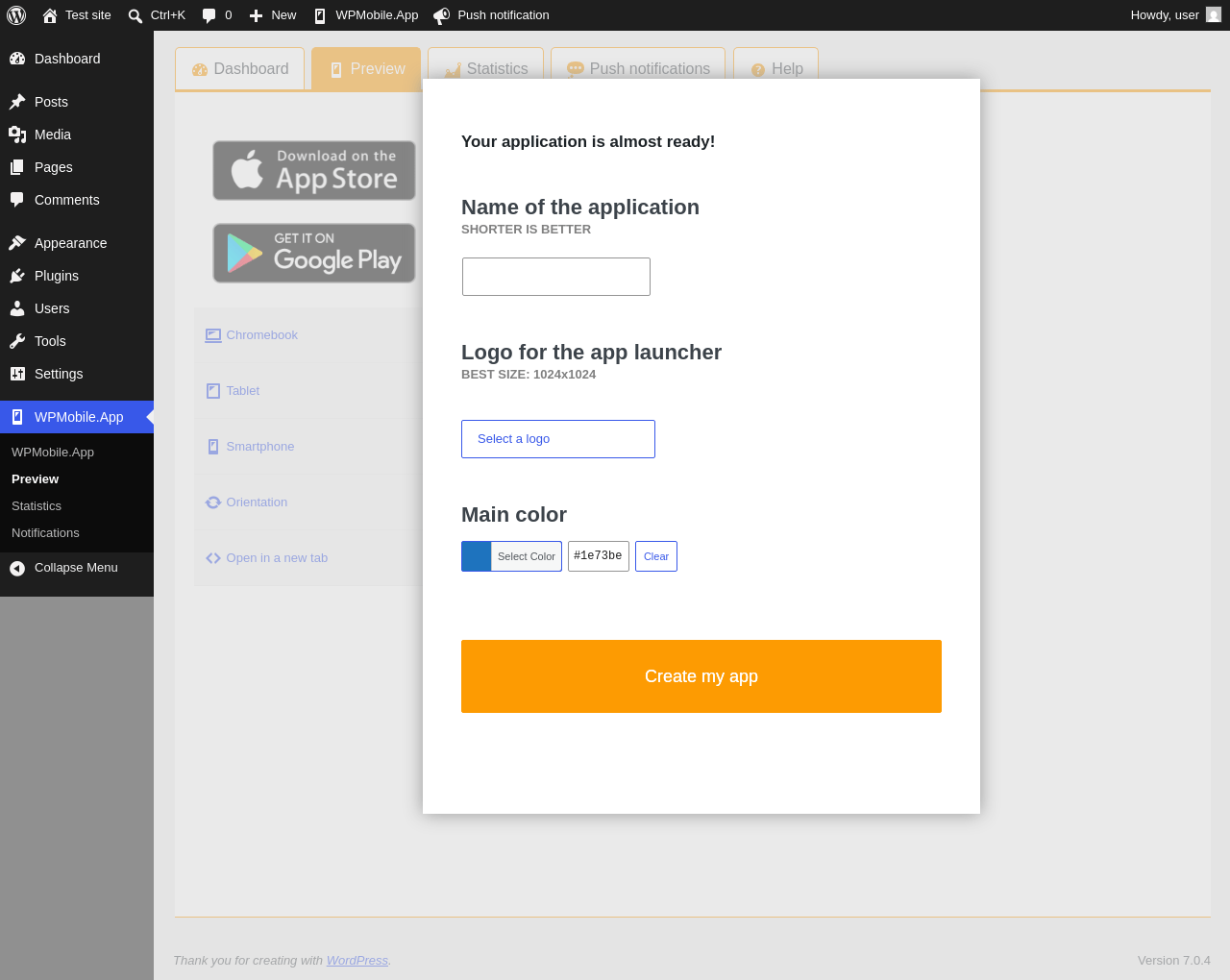Click the Chromebook laptop icon
Screen dimensions: 1230x980
coord(213,335)
